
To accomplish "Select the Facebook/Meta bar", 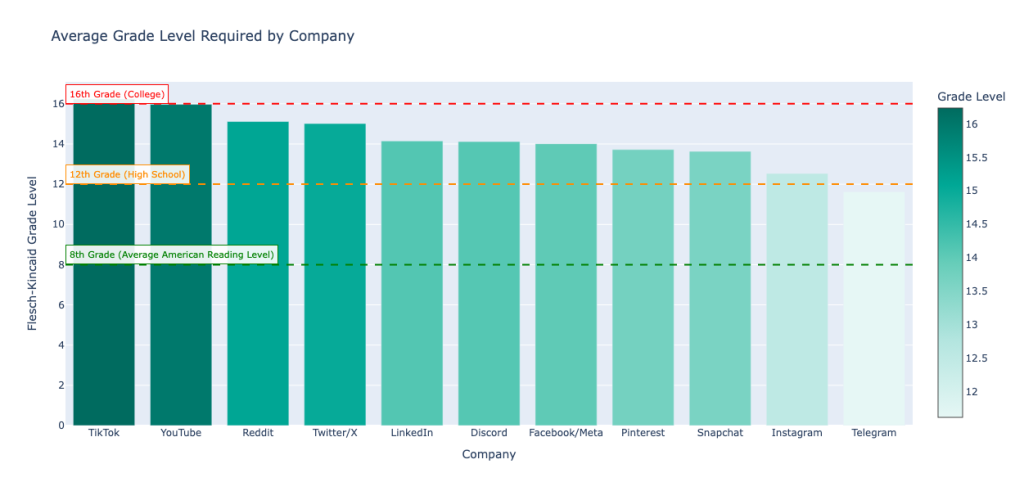I will pos(566,300).
